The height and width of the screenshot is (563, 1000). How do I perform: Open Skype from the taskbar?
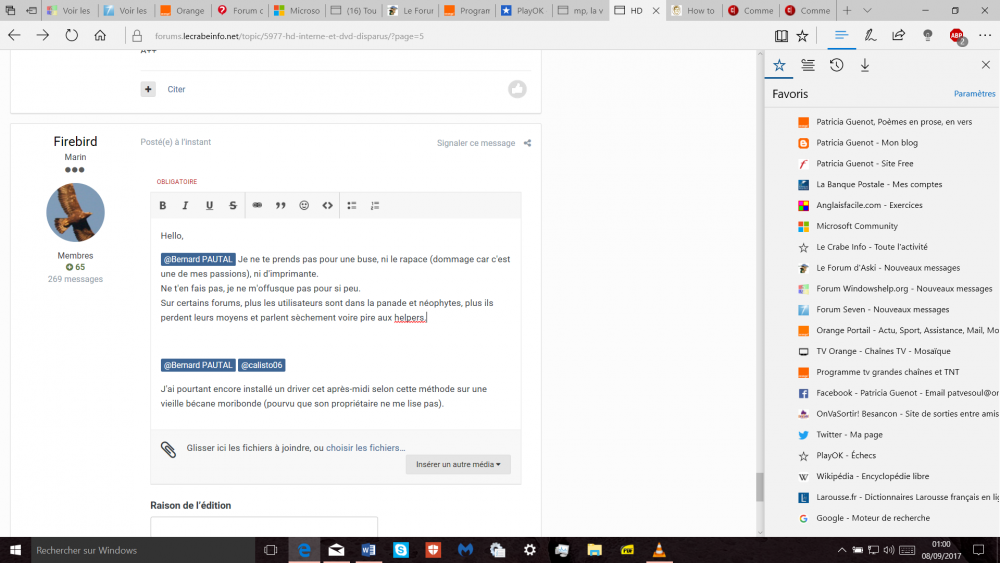pos(401,550)
